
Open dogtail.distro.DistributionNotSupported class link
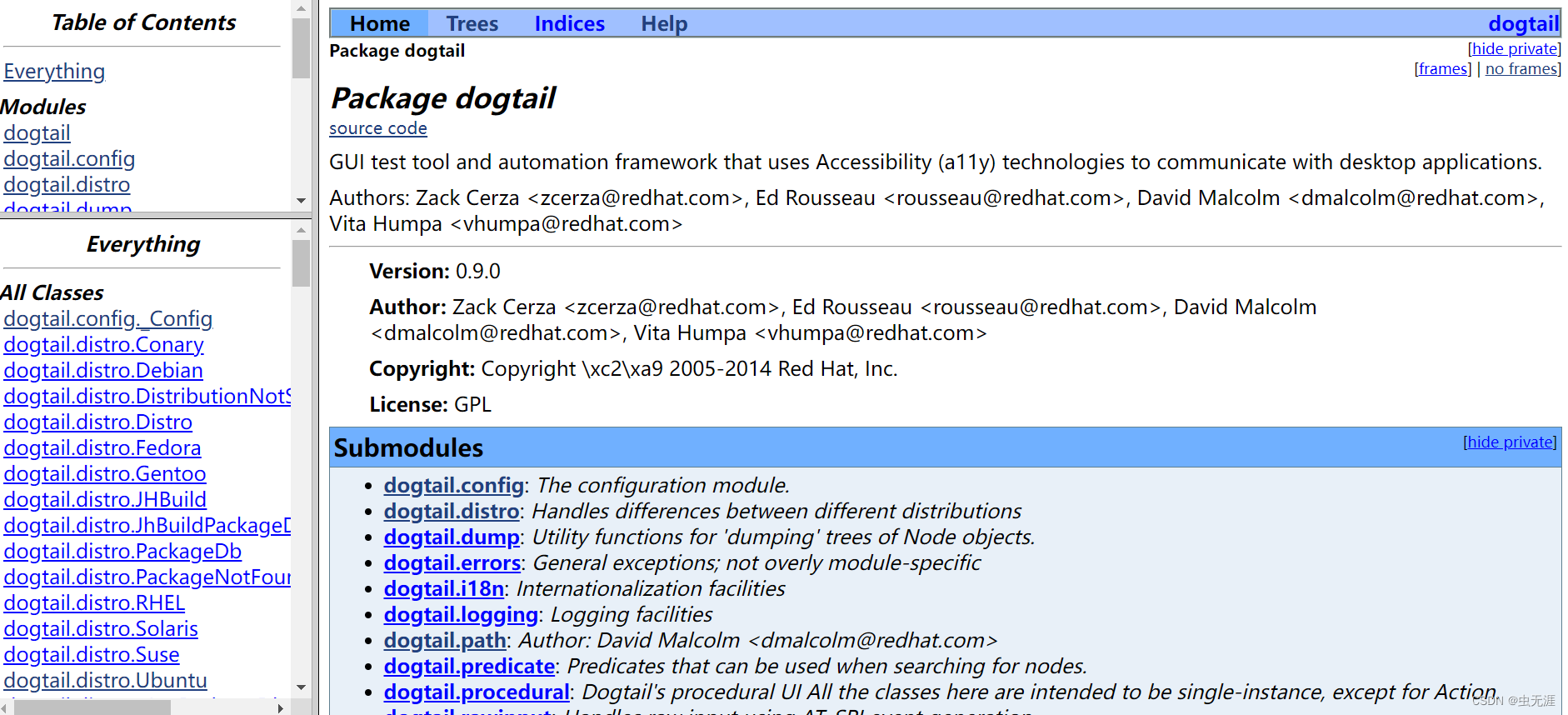click(x=147, y=397)
